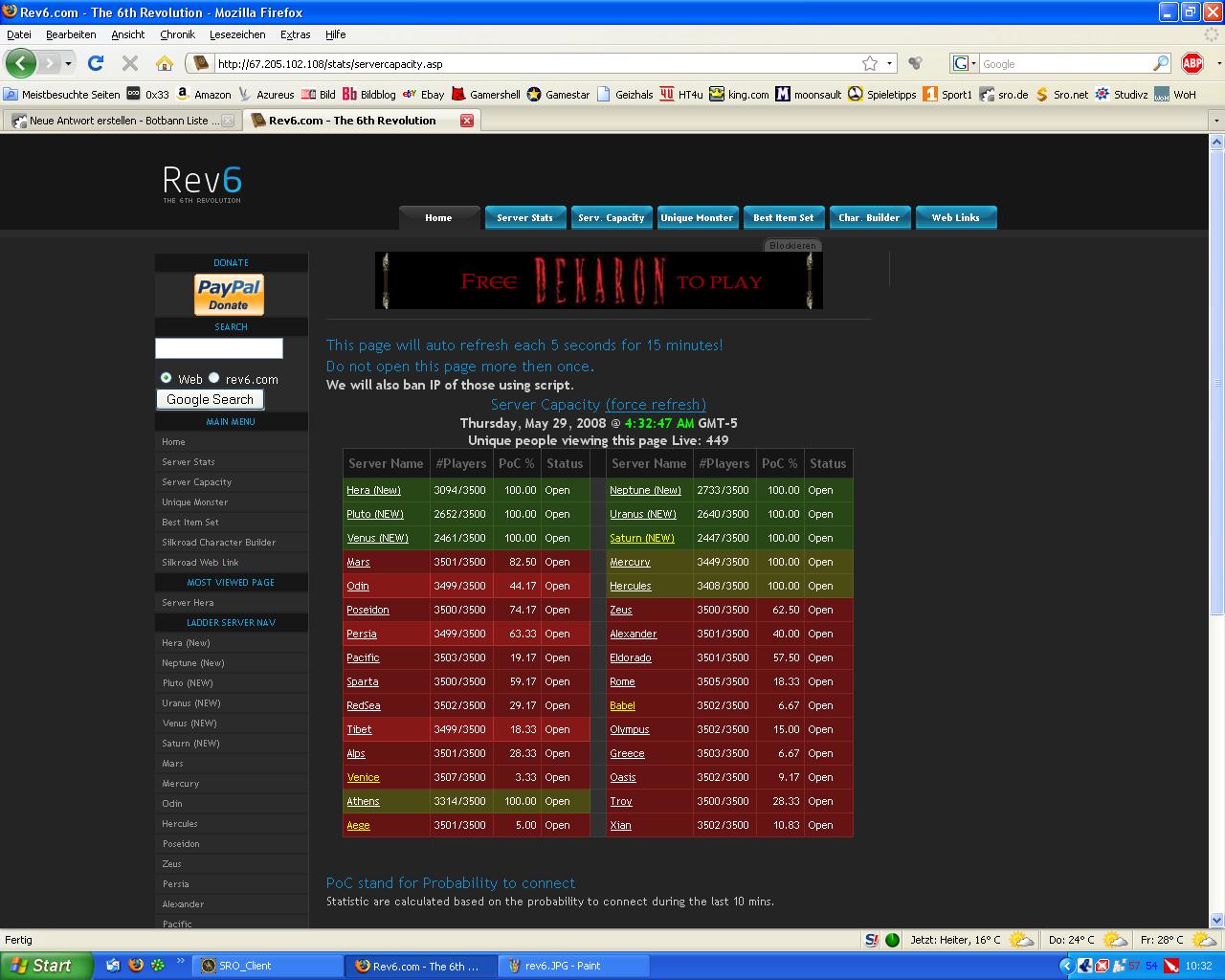Open the list all tabs dropdown
The height and width of the screenshot is (980, 1225).
click(1216, 121)
